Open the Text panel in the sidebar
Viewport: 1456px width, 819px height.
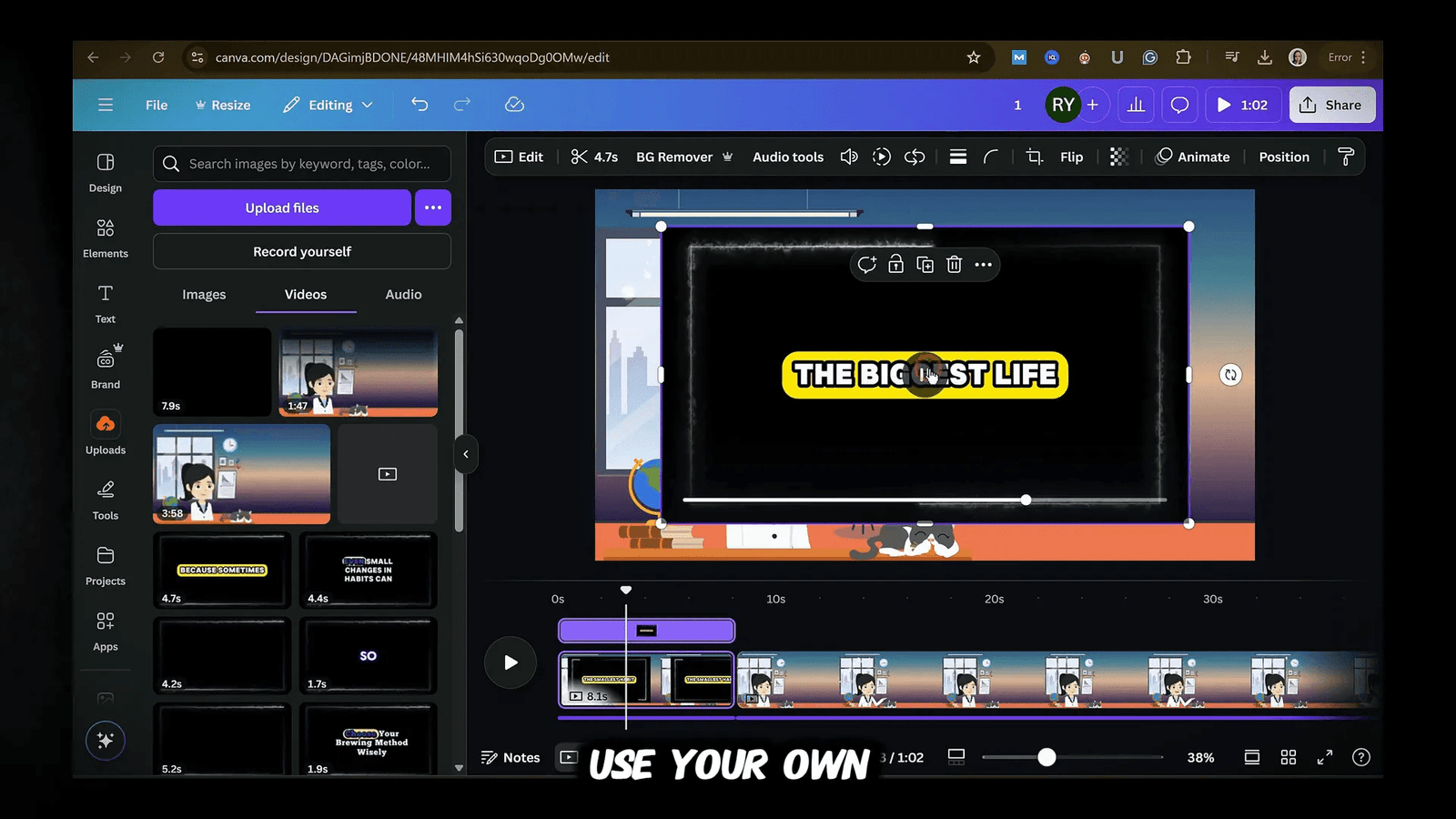(x=105, y=304)
